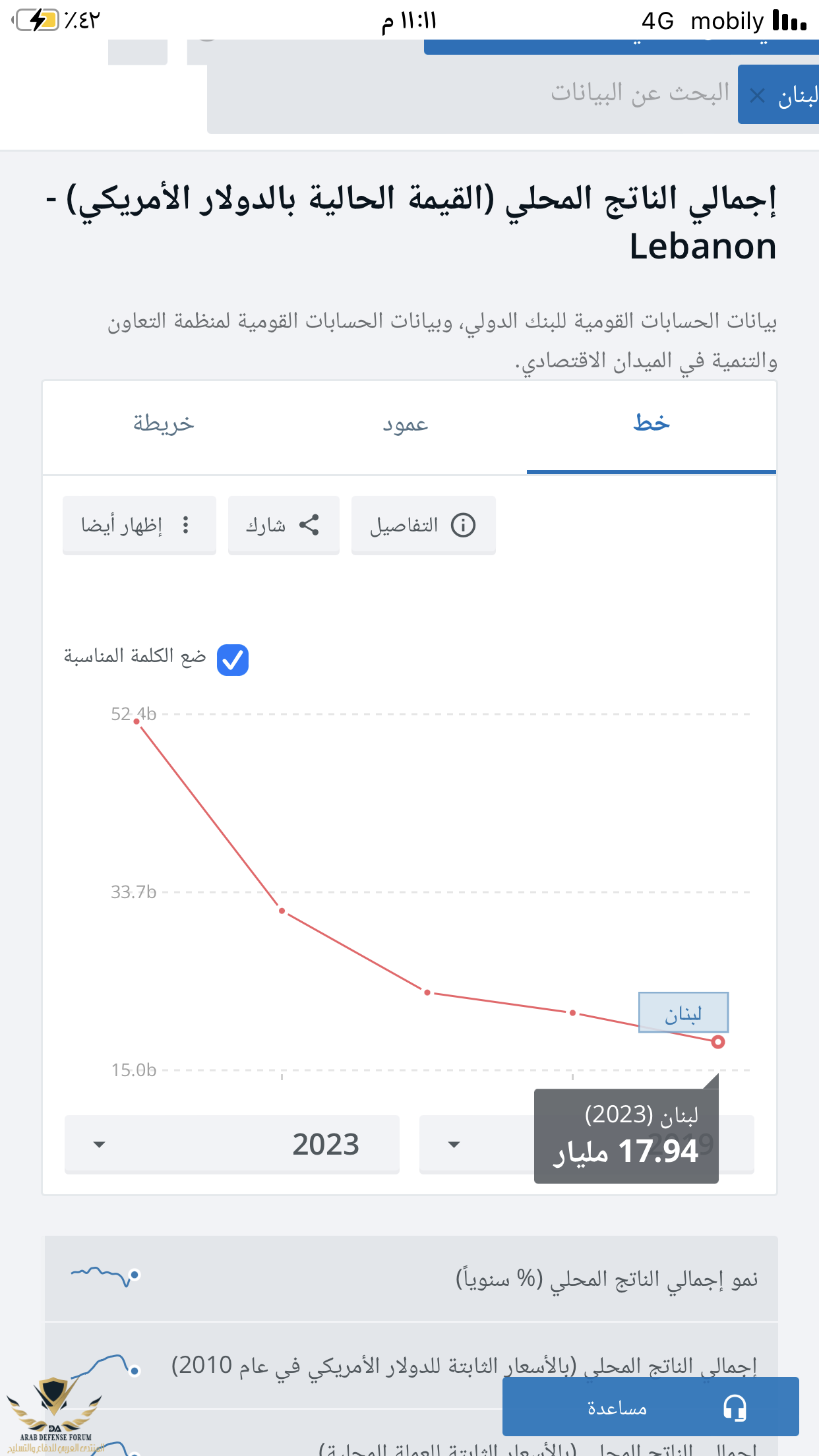Click the share icon next to شارك
Viewport: 819px width, 1456px height.
point(309,525)
